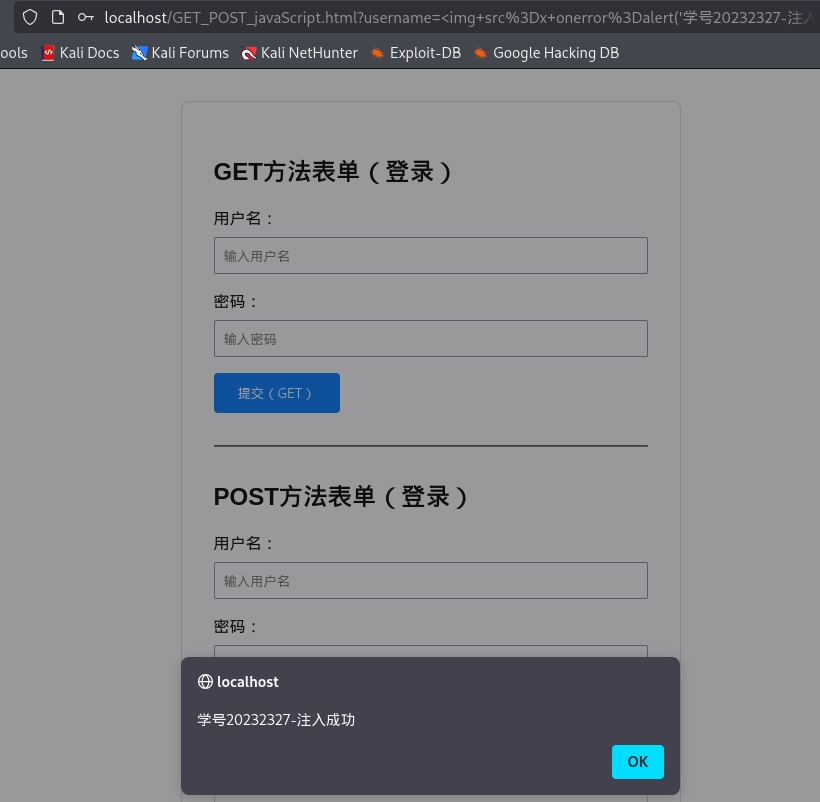Click OK in the localhost alert dialog

coord(637,762)
